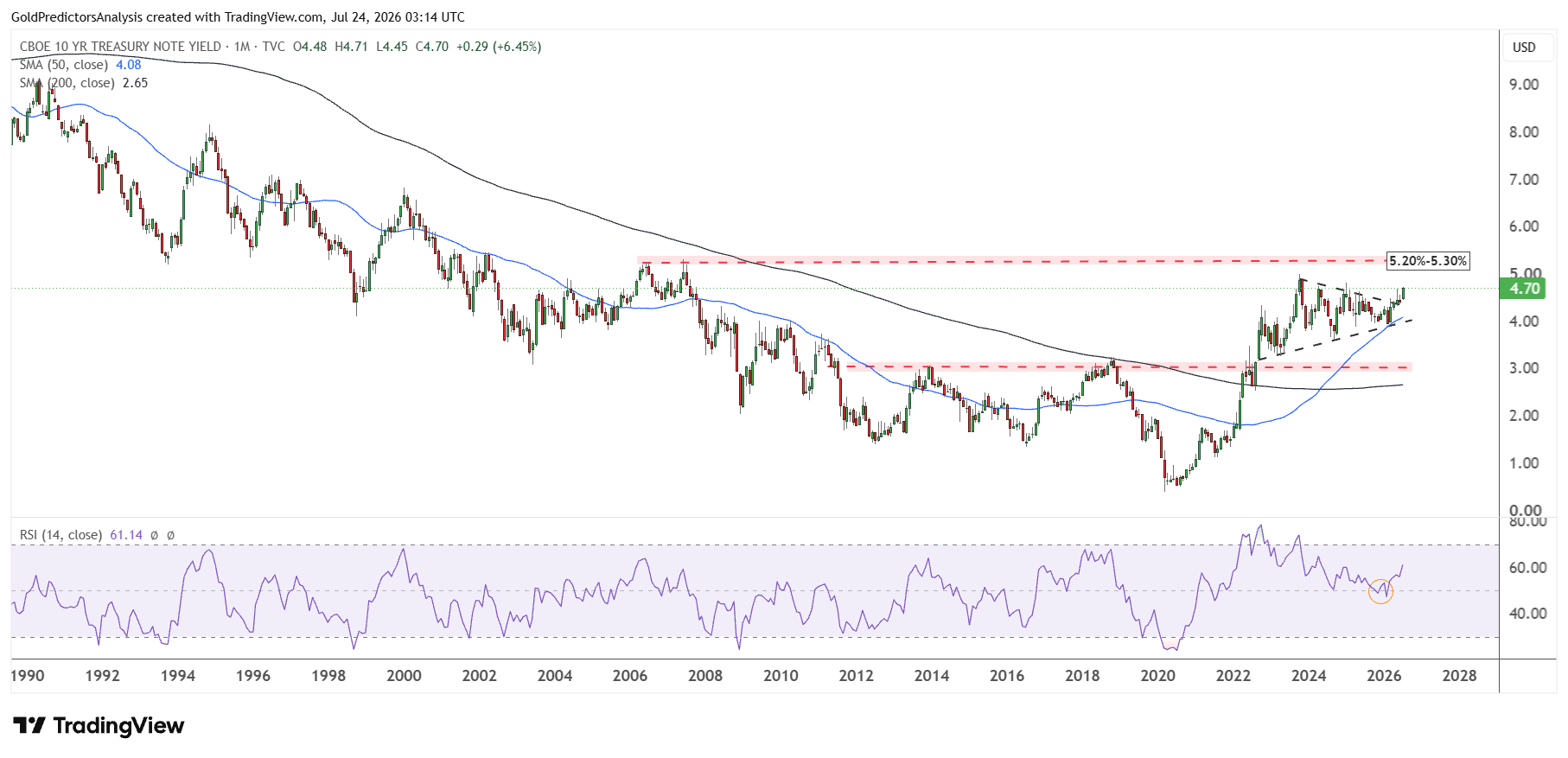The height and width of the screenshot is (758, 1568).
Task: Click the TradingView logo at the bottom
Action: pyautogui.click(x=99, y=725)
